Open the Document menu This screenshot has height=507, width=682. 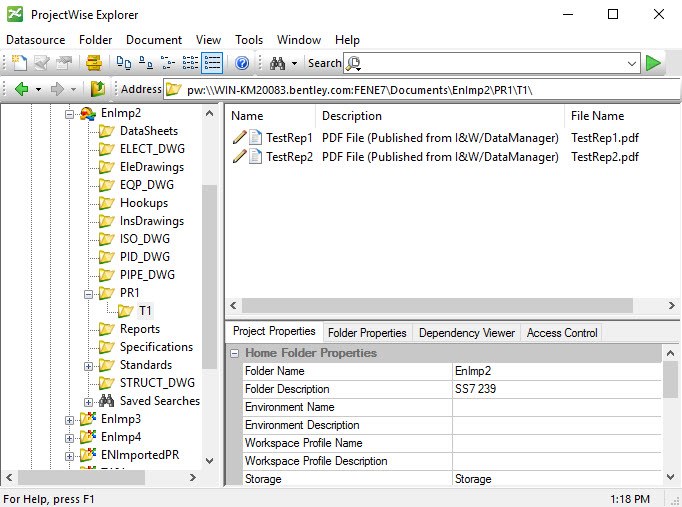154,40
